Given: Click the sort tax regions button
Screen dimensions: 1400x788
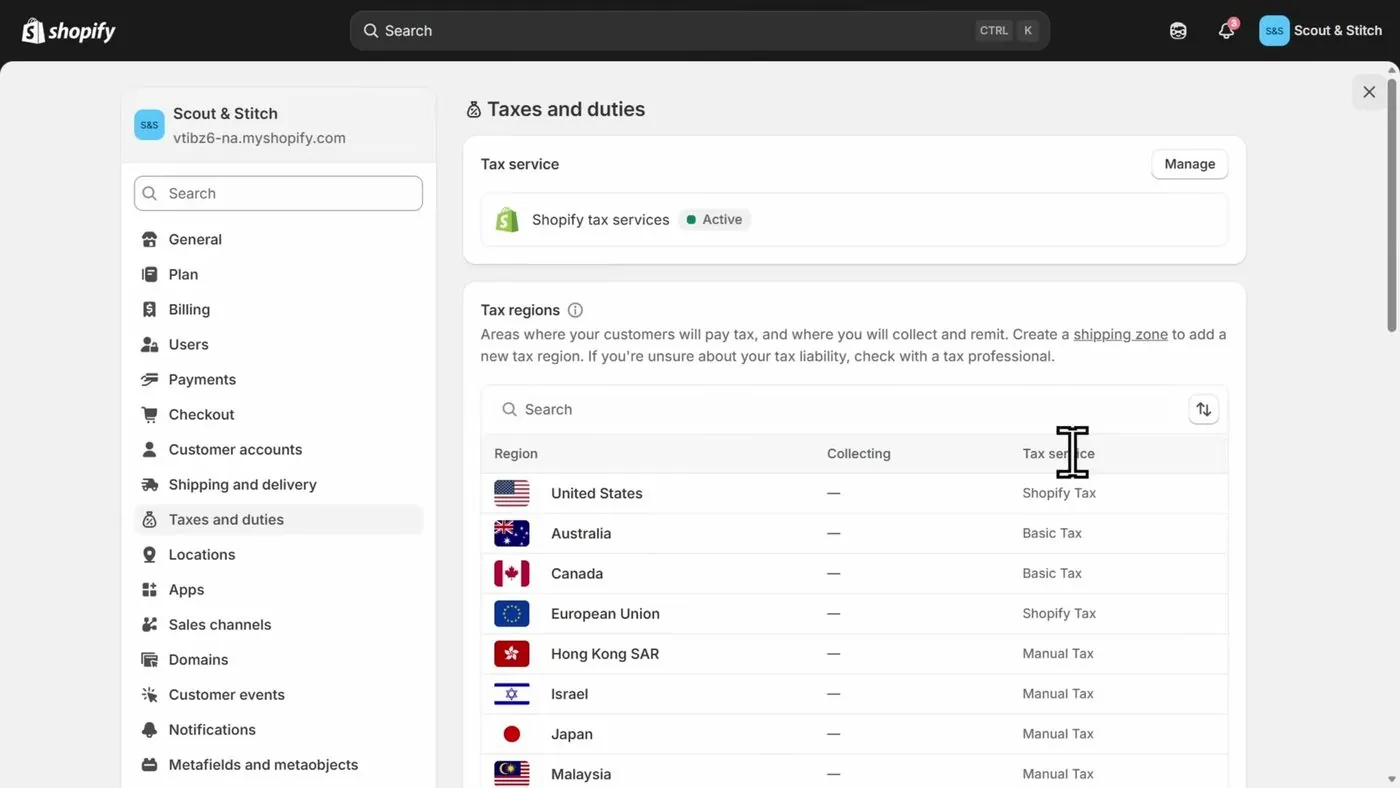Looking at the screenshot, I should [x=1203, y=409].
